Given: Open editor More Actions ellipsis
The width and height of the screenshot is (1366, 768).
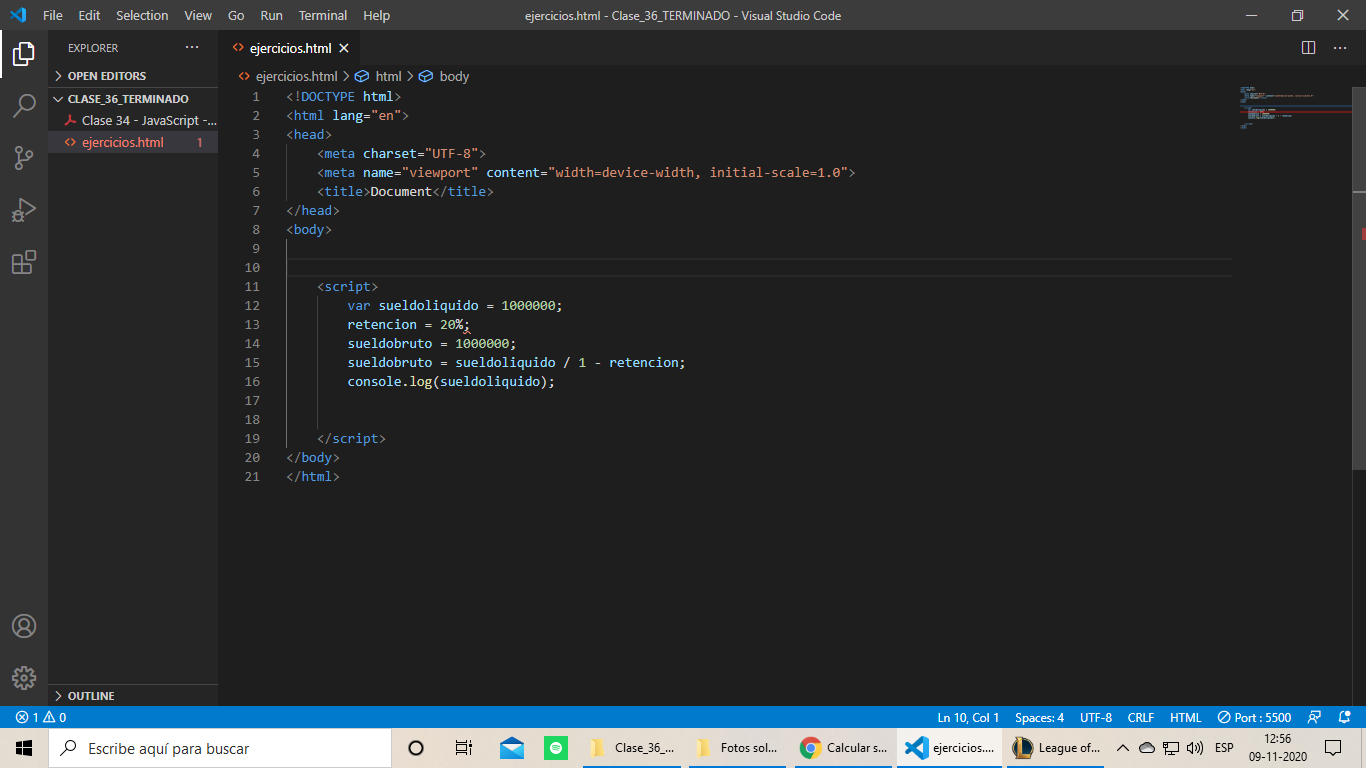Looking at the screenshot, I should click(x=1339, y=48).
